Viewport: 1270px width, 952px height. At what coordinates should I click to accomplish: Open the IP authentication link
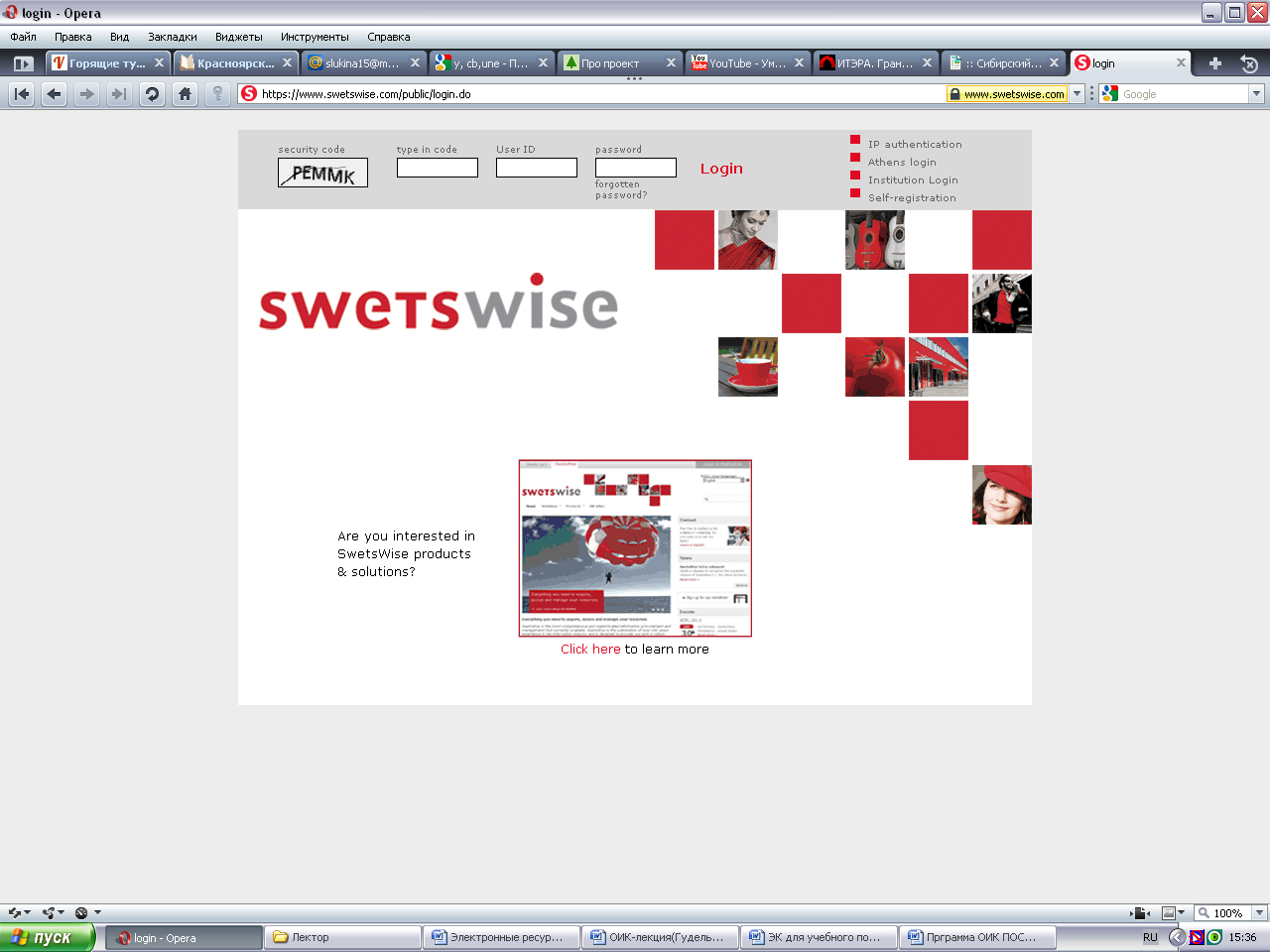915,145
